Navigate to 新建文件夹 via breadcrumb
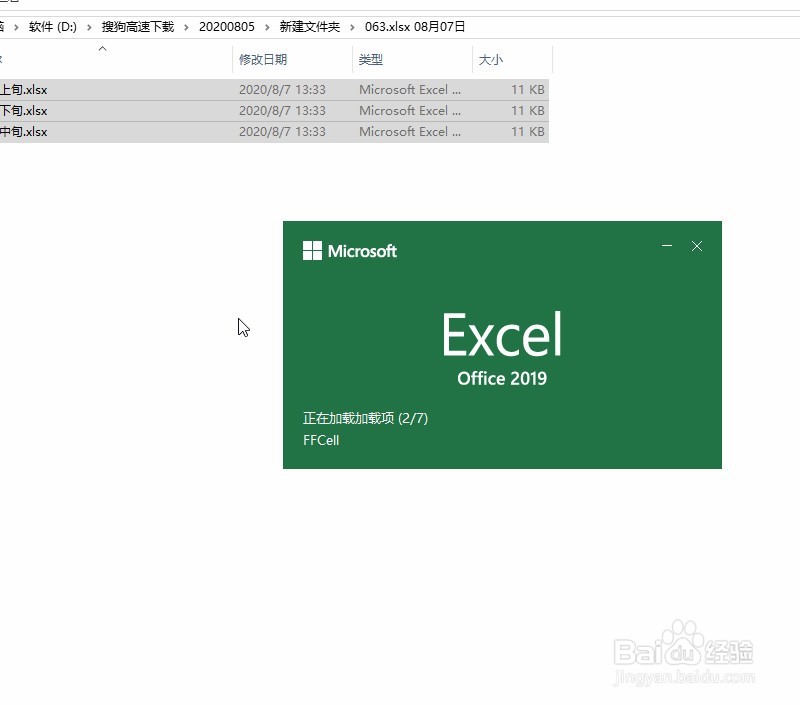 coord(310,27)
